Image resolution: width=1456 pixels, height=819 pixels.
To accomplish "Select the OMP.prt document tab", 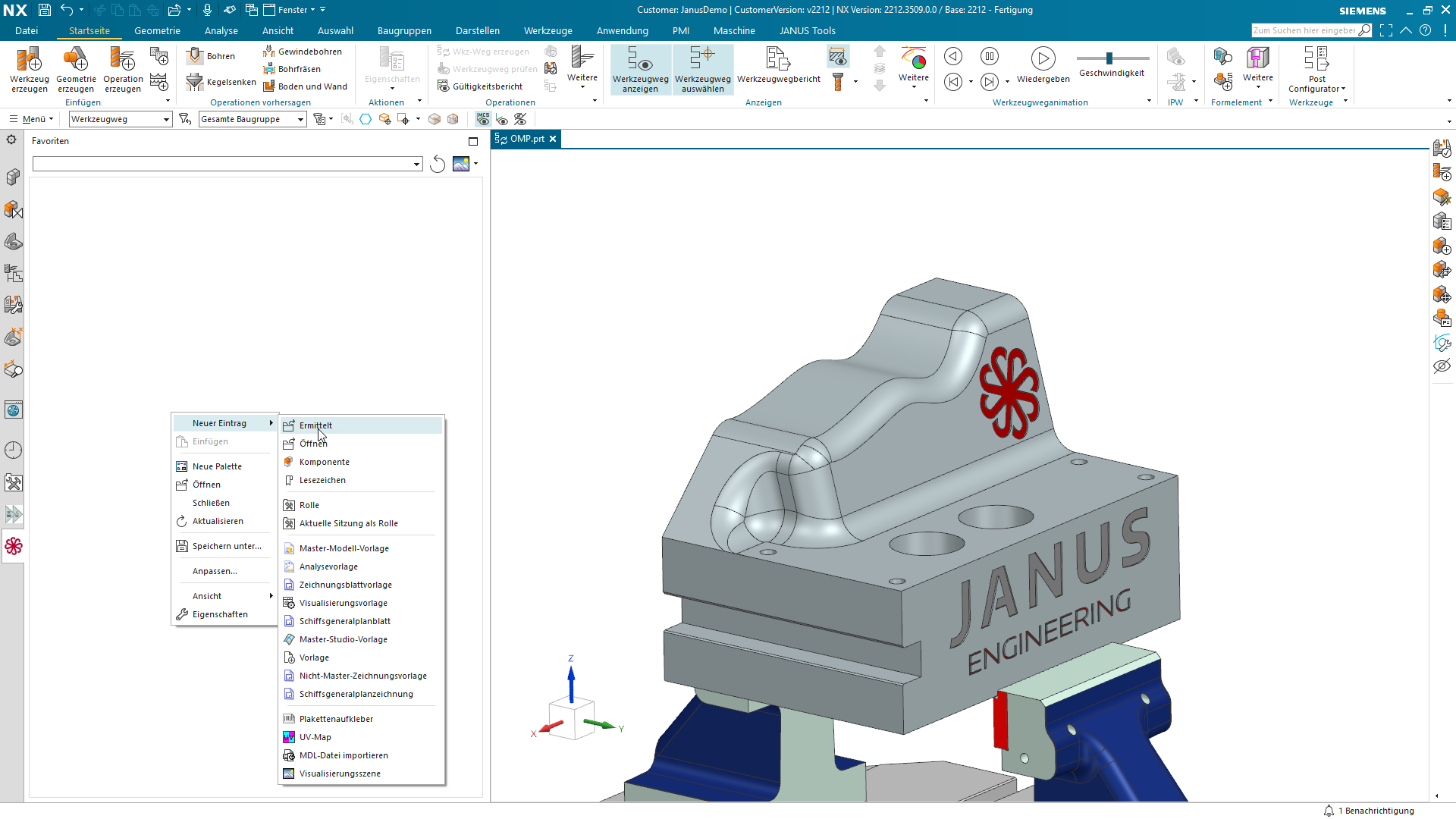I will (x=526, y=139).
